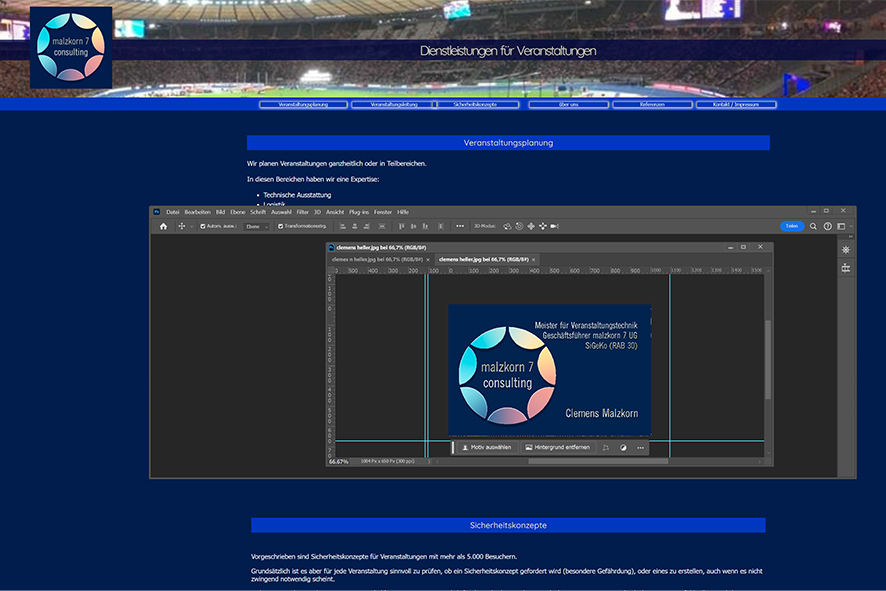The height and width of the screenshot is (591, 886).
Task: Expand the Move tool preset arrow
Action: coord(192,227)
